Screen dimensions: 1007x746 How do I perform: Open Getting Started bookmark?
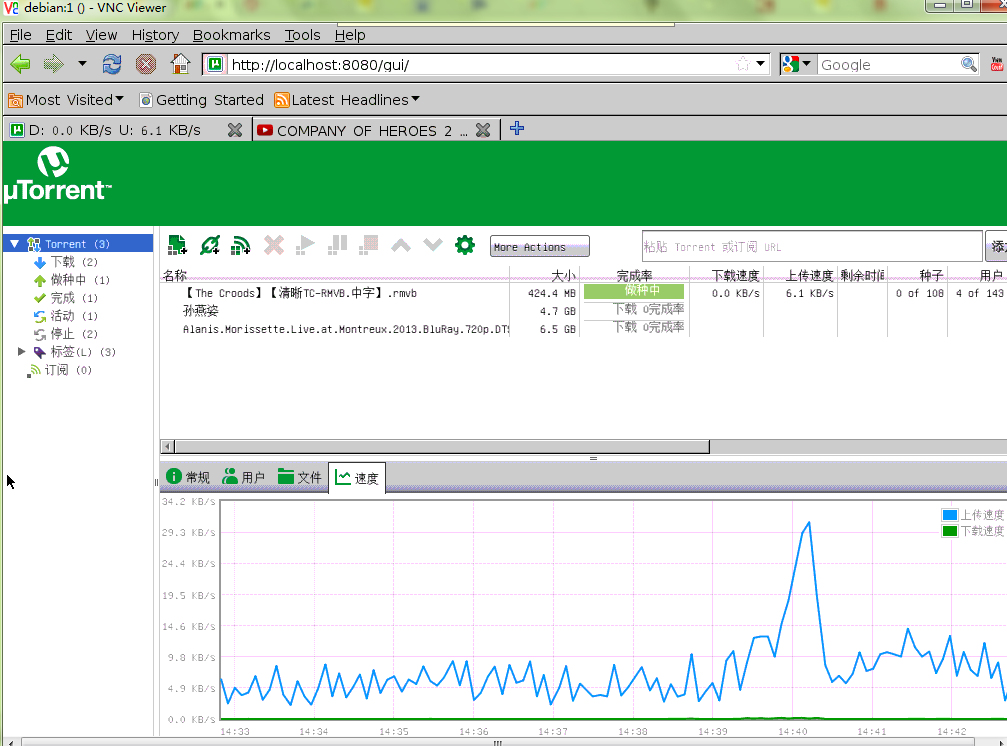pos(202,100)
